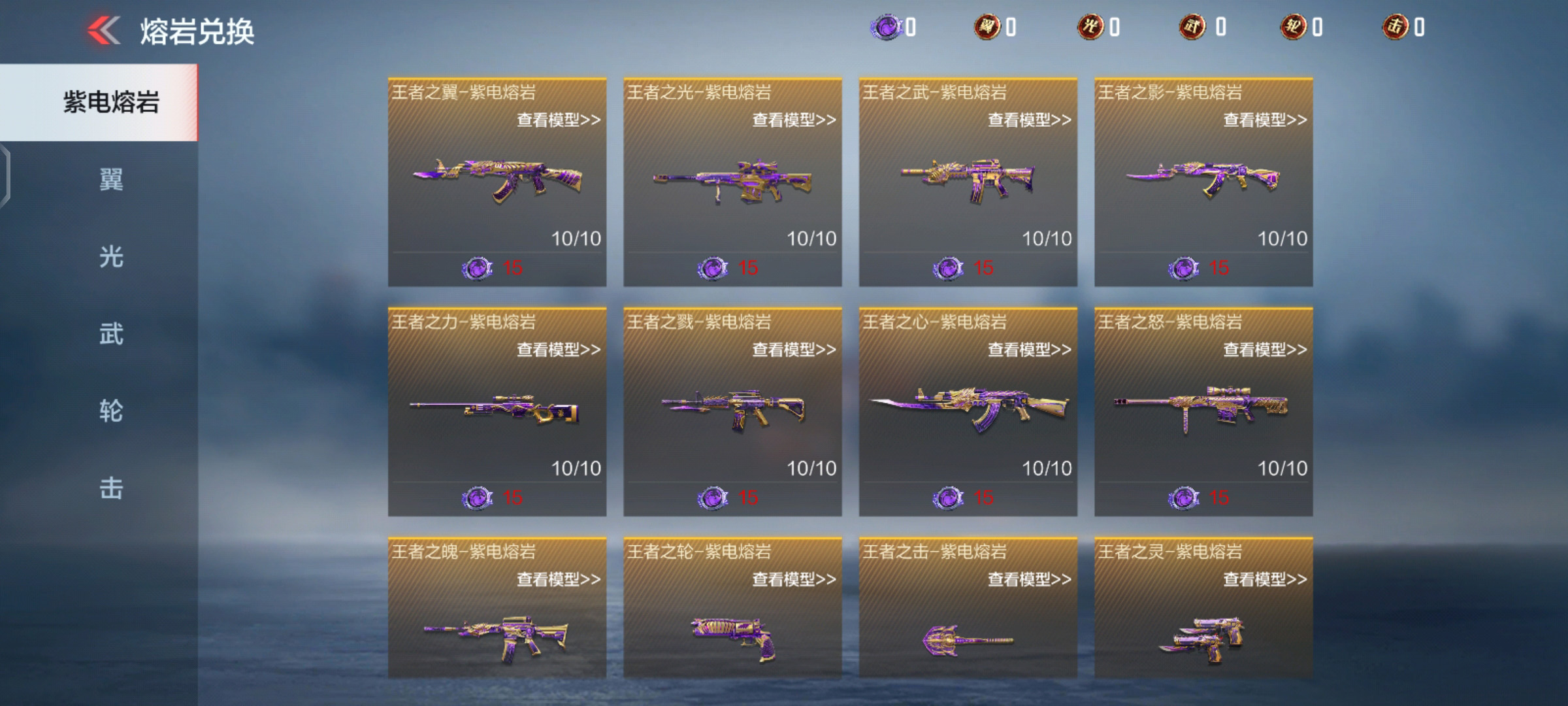Select the 王者之击 shovel weapon image
The image size is (1568, 706).
967,640
